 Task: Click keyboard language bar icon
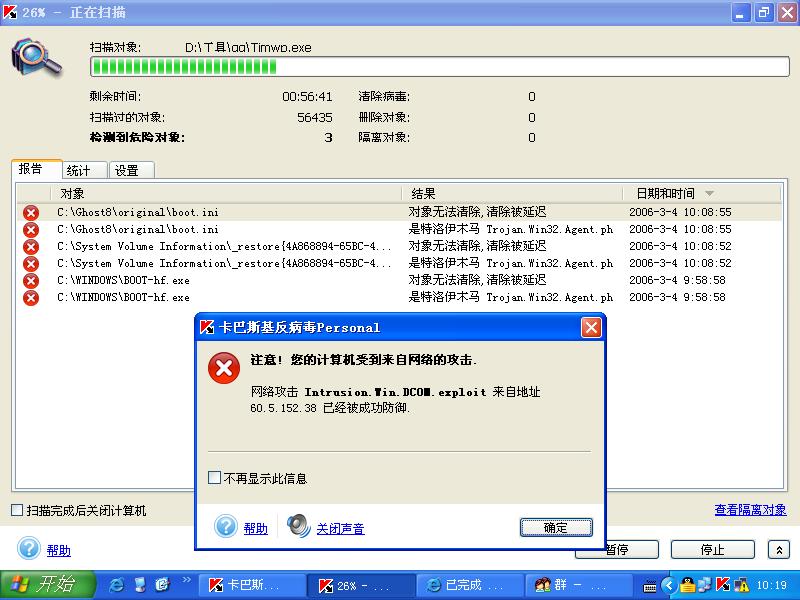point(649,586)
